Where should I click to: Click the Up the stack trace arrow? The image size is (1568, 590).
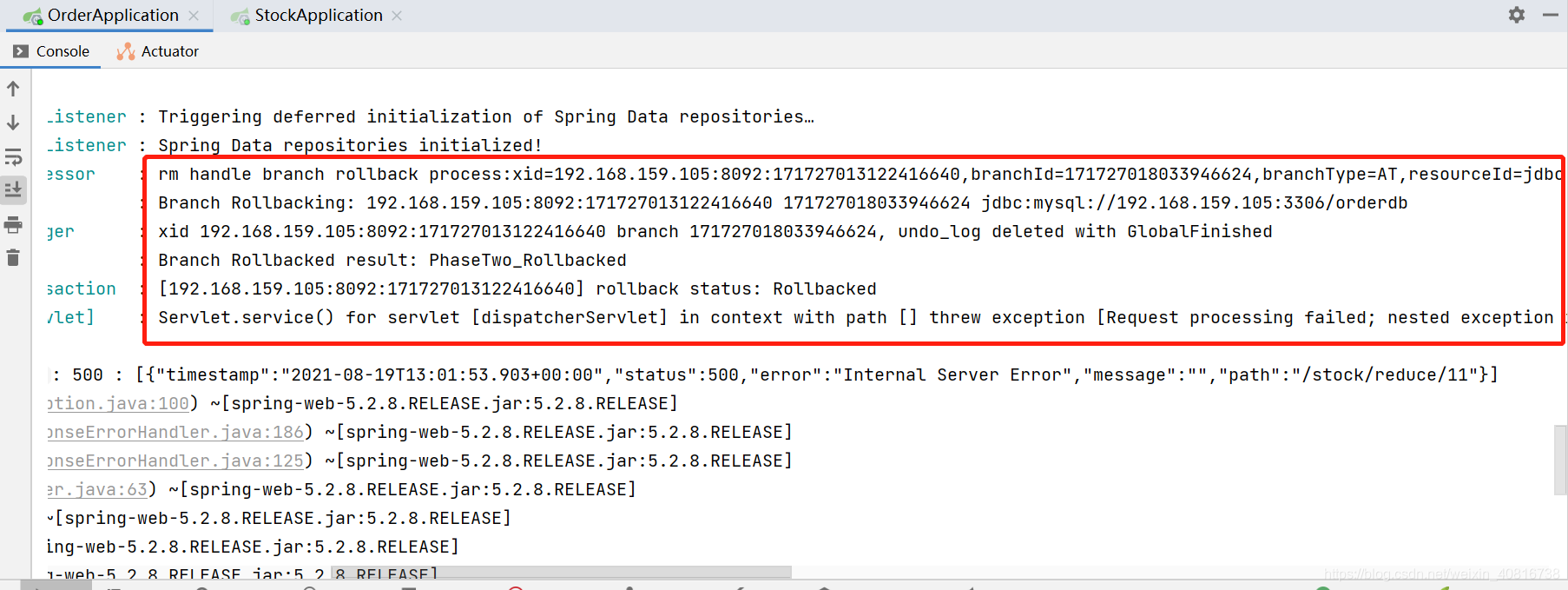[x=13, y=89]
